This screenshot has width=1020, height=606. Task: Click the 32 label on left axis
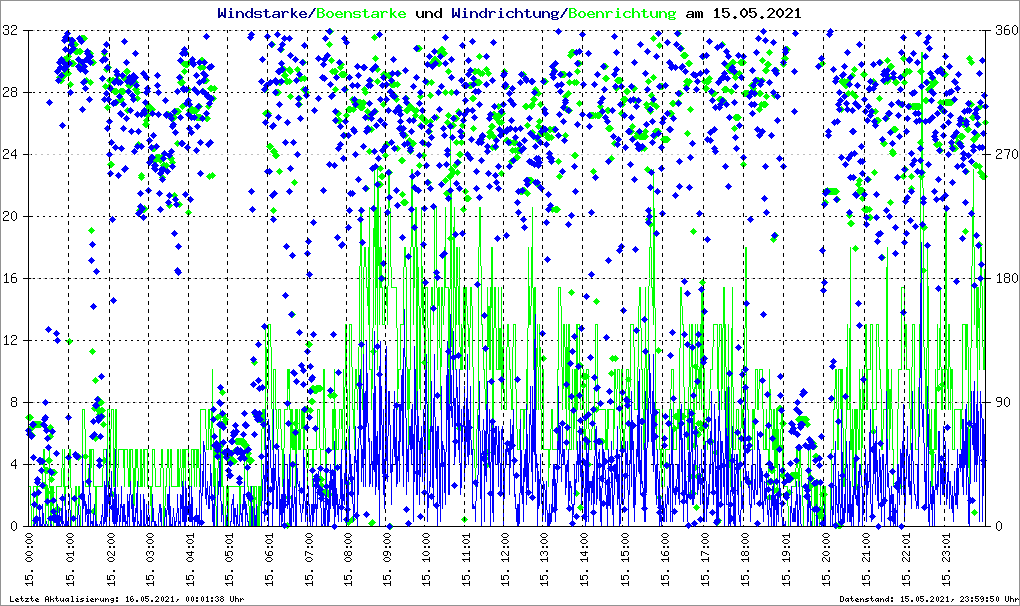[11, 31]
